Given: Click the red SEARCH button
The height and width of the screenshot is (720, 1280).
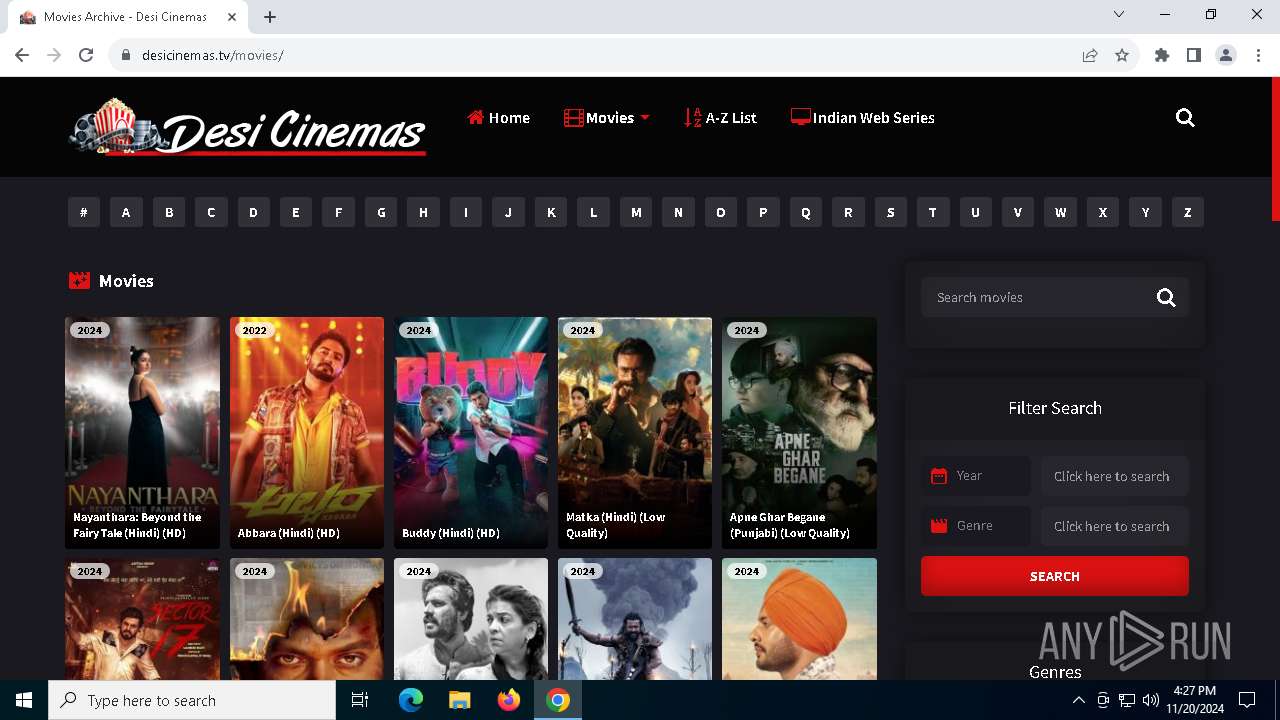Looking at the screenshot, I should point(1055,576).
